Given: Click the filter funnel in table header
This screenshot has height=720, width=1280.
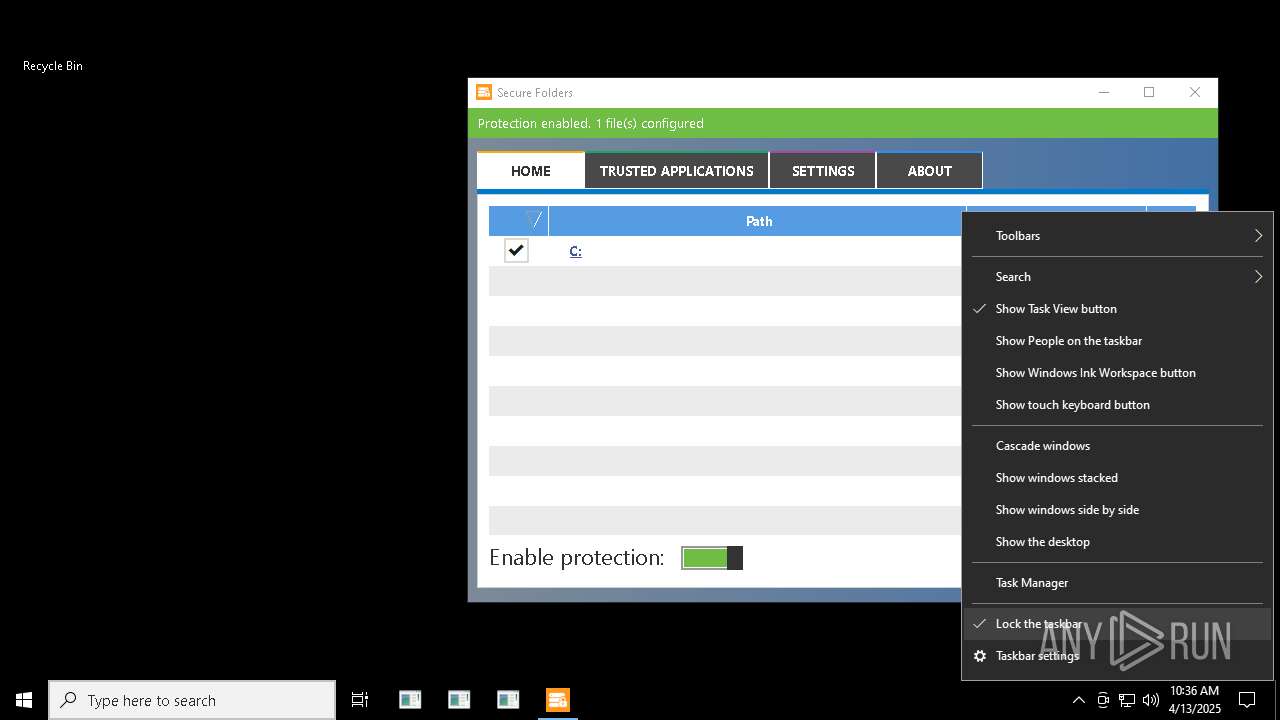Looking at the screenshot, I should (534, 220).
